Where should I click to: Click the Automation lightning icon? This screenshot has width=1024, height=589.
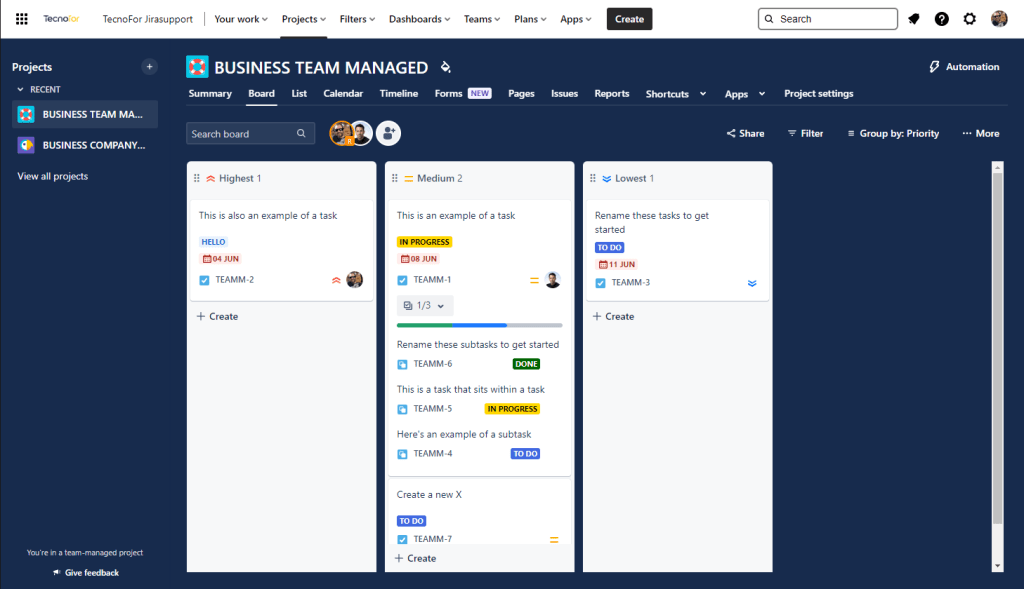tap(935, 67)
